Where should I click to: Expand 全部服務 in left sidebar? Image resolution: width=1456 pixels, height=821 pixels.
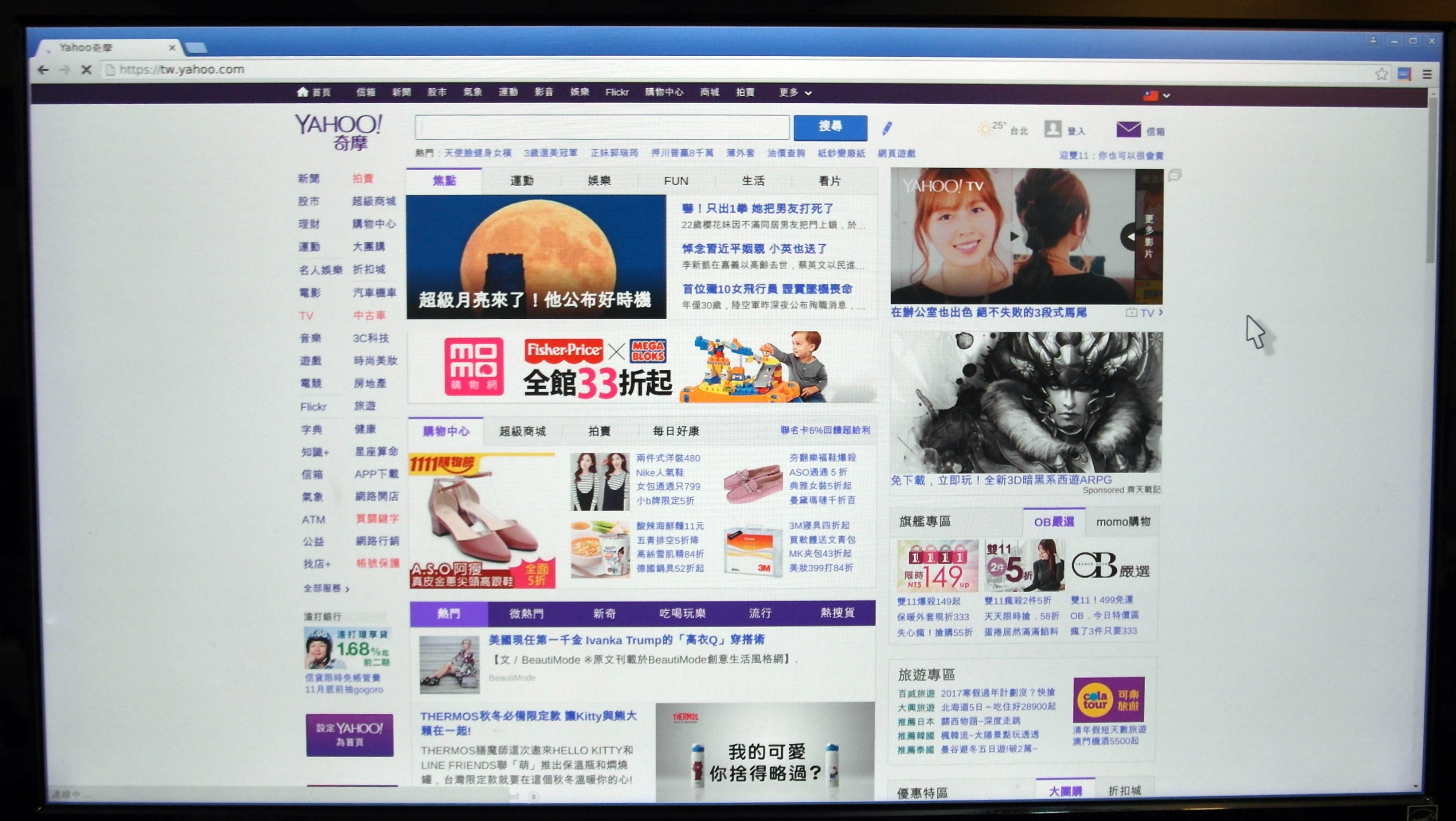coord(326,588)
